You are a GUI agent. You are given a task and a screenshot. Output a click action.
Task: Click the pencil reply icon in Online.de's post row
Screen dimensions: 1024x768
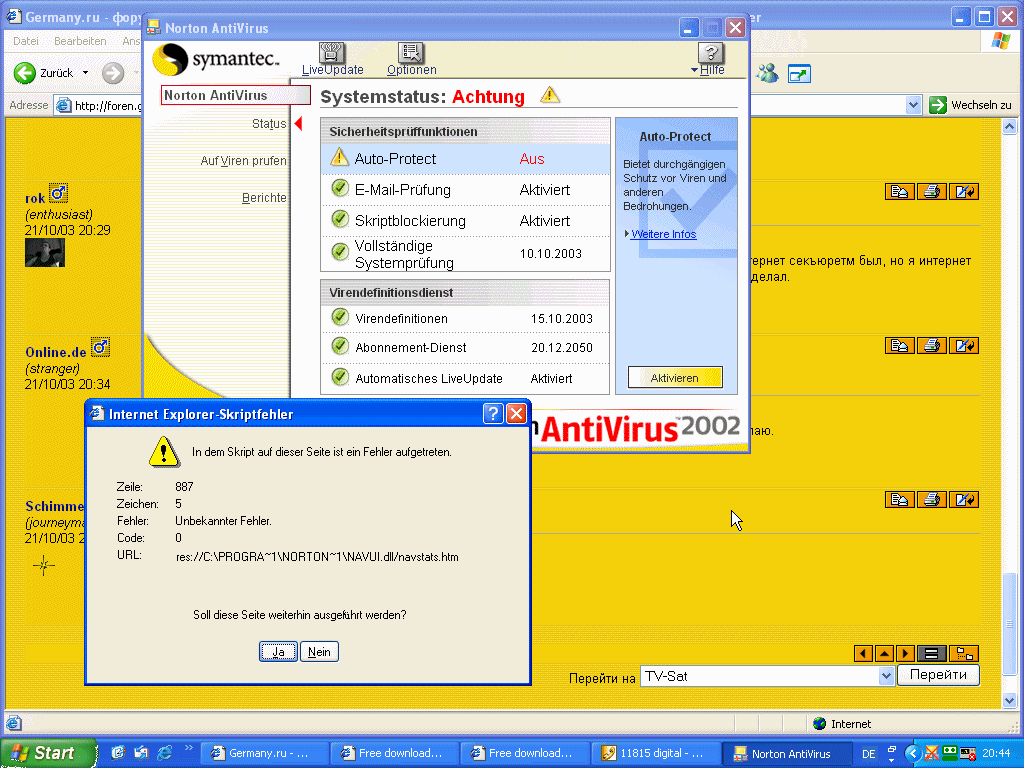[964, 345]
